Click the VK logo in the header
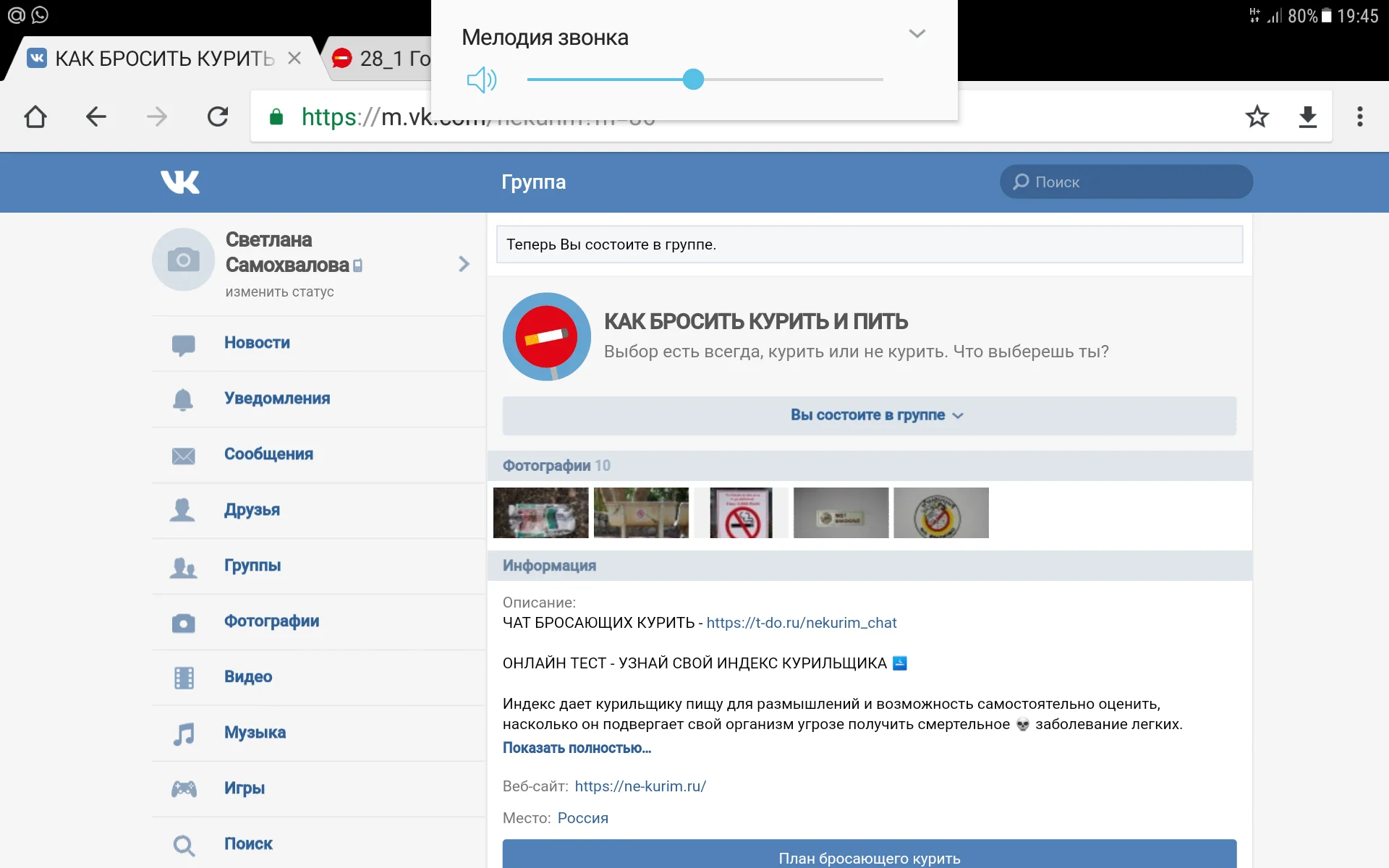Image resolution: width=1389 pixels, height=868 pixels. pyautogui.click(x=180, y=182)
